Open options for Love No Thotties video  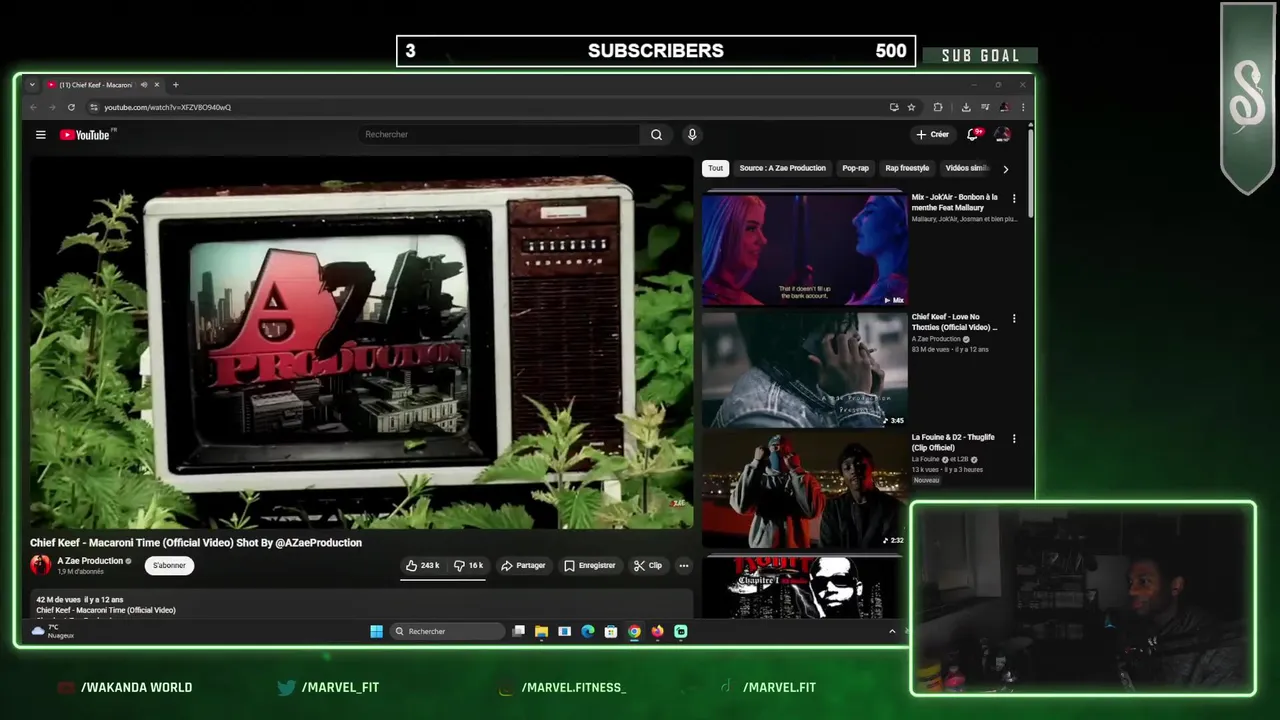point(1014,318)
